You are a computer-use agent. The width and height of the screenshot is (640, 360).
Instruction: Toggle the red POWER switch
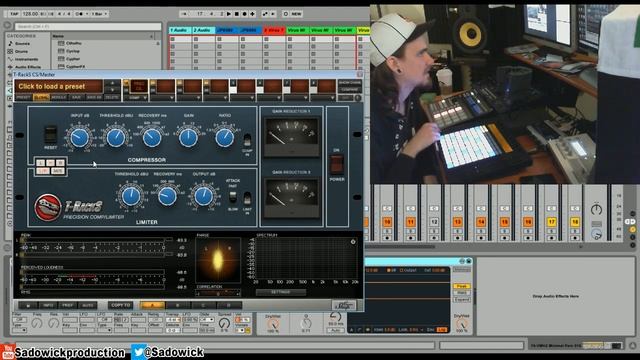pos(336,164)
